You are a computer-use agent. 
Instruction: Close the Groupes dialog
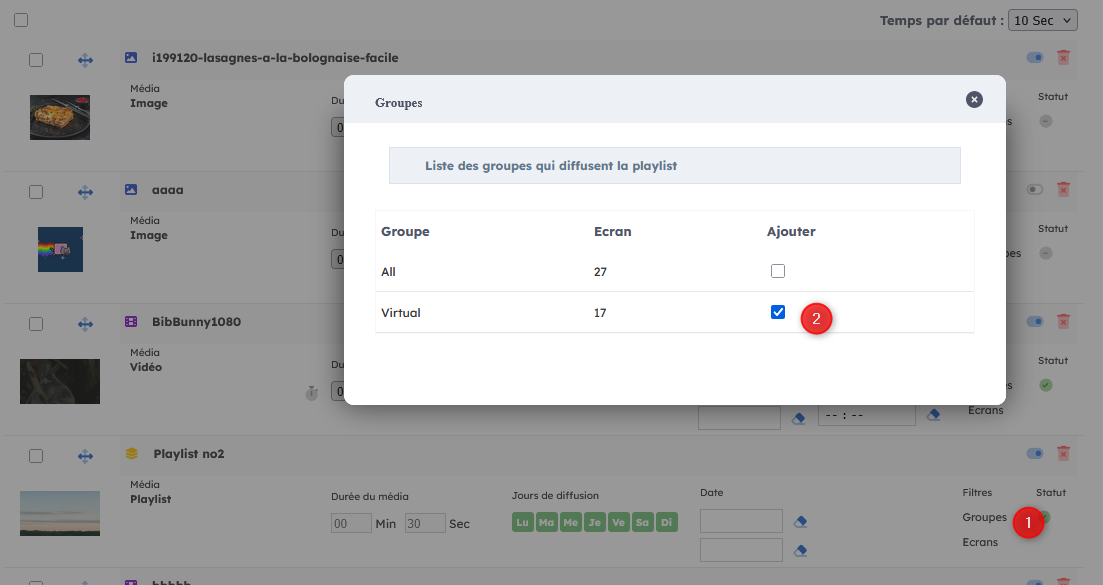(x=974, y=100)
